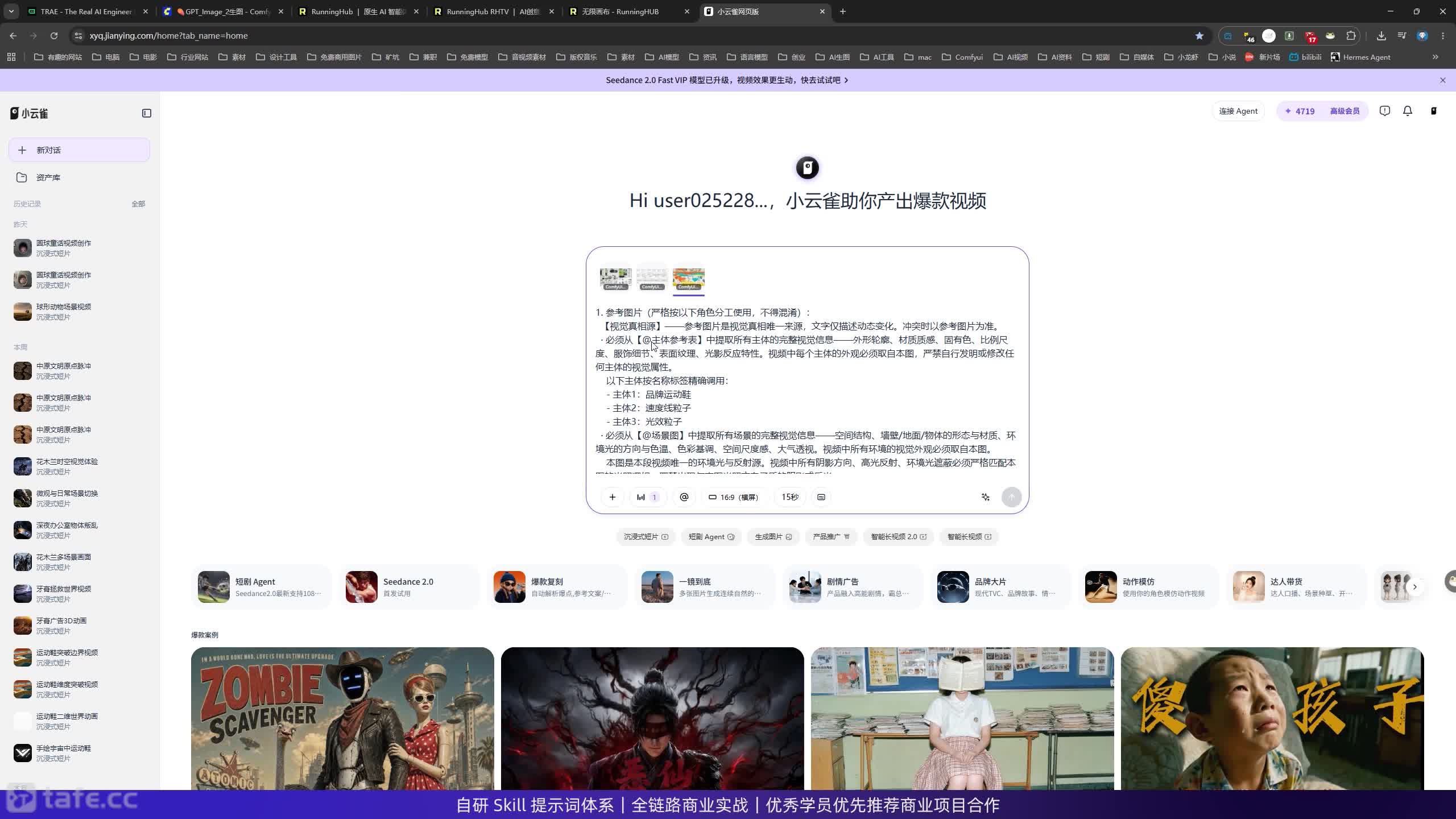Insert a reference with the @ button
The height and width of the screenshot is (819, 1456).
(x=684, y=497)
